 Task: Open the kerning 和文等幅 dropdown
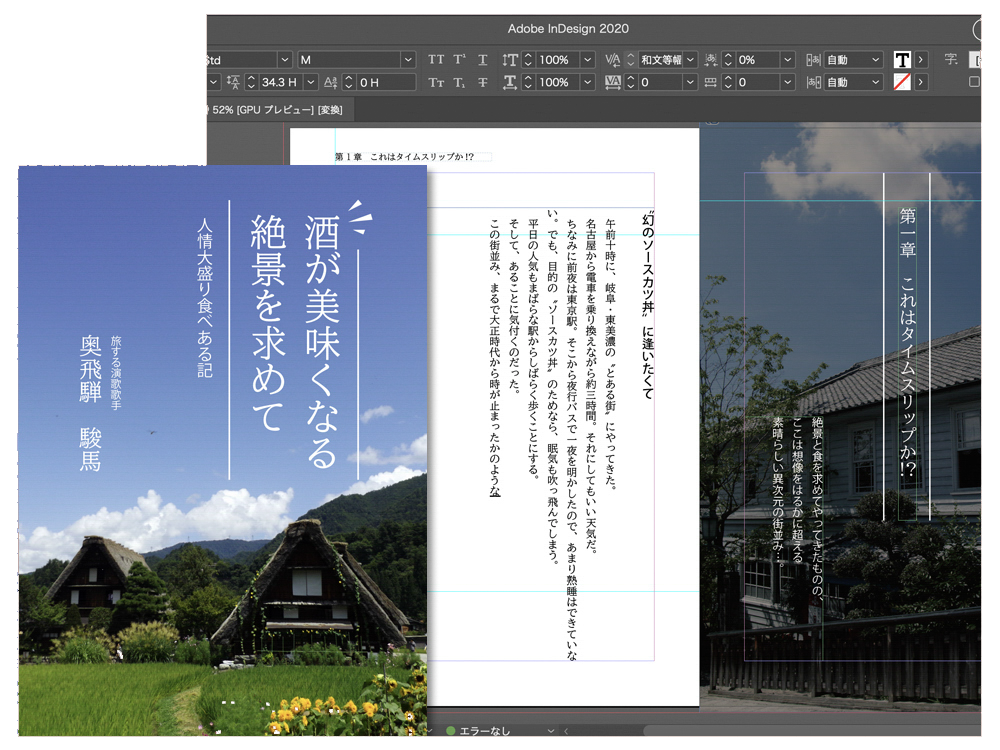tap(690, 60)
